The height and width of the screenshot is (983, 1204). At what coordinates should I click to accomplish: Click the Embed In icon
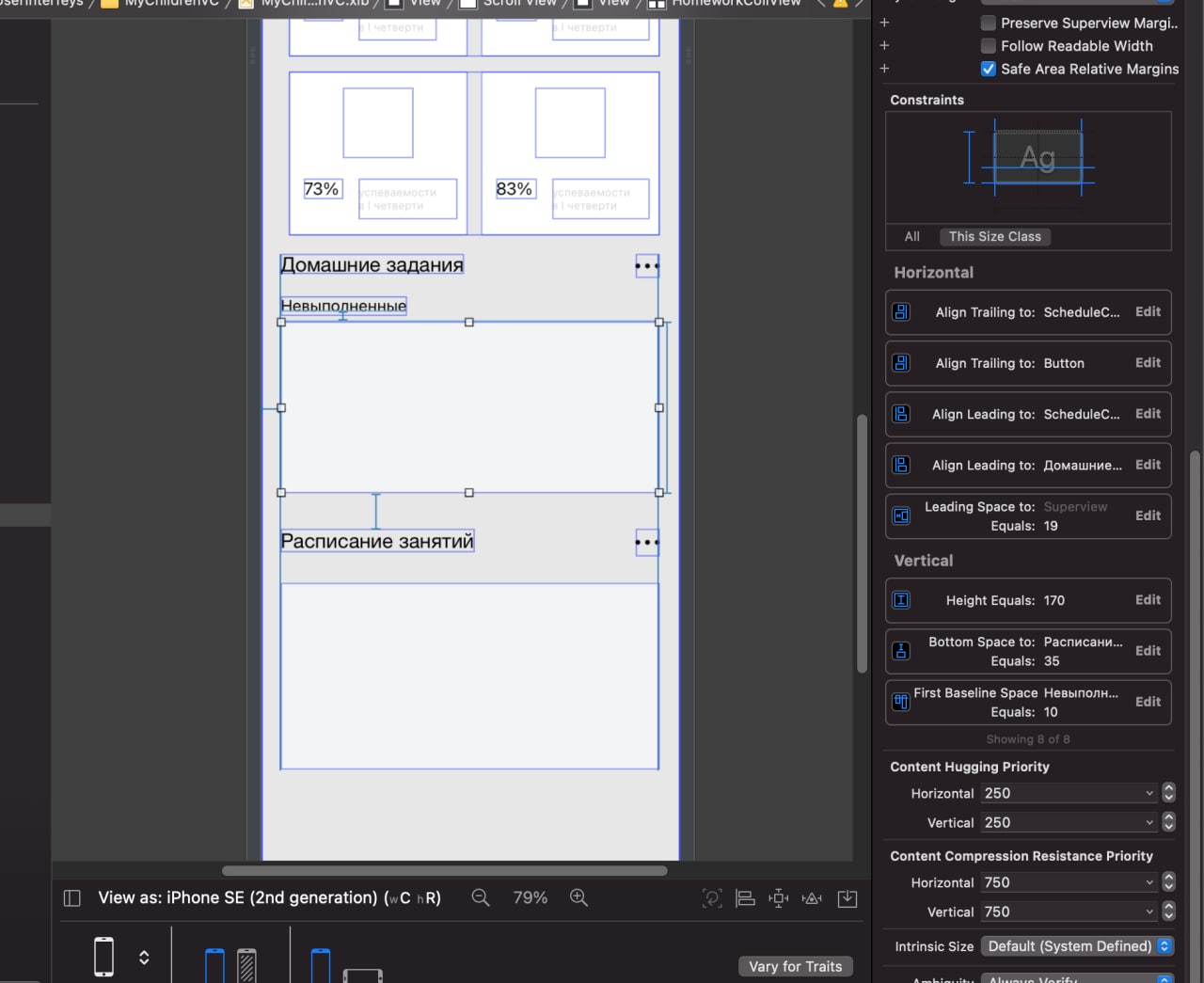click(848, 898)
